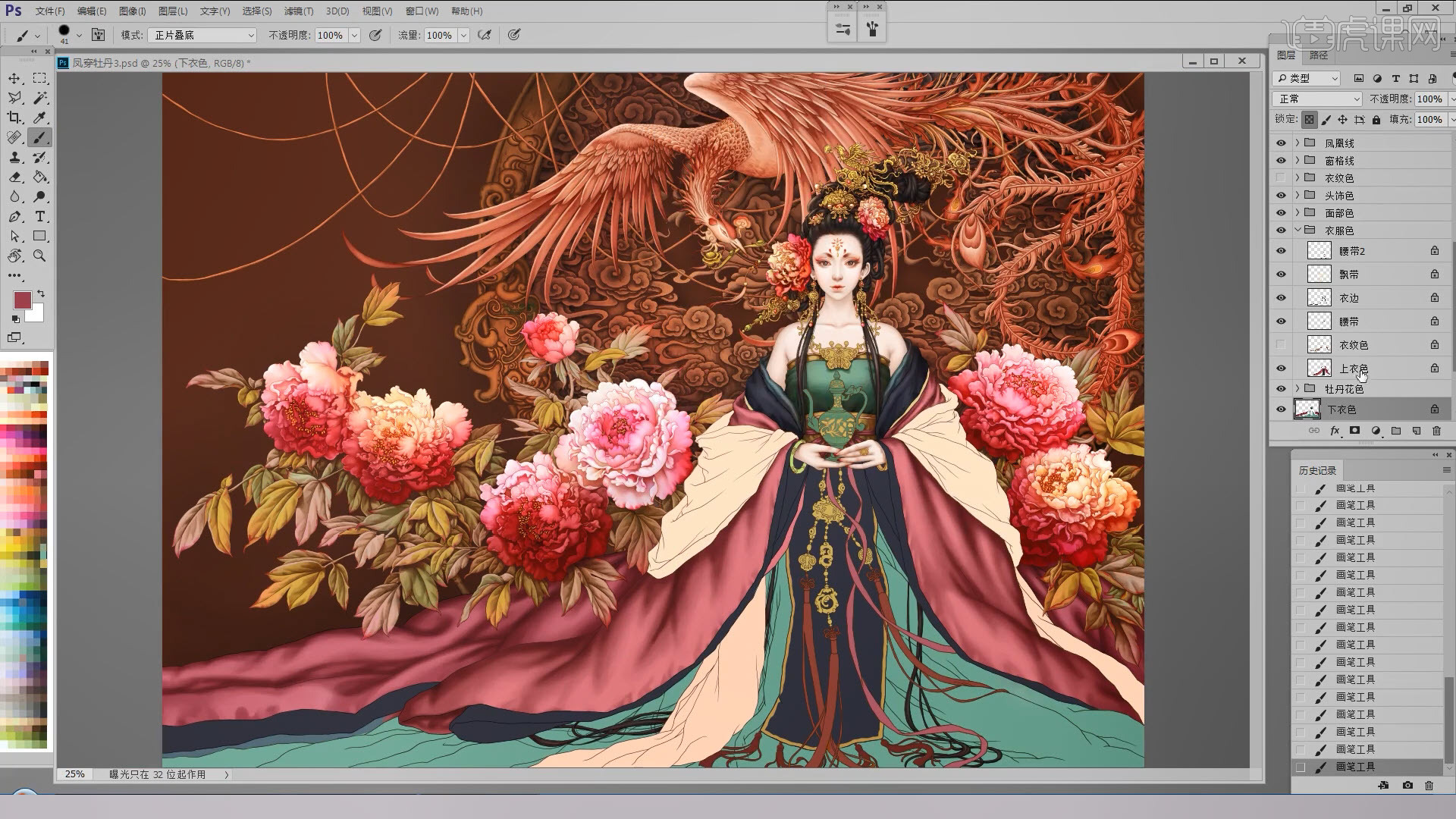
Task: Open the 文件(F) menu
Action: coord(50,11)
